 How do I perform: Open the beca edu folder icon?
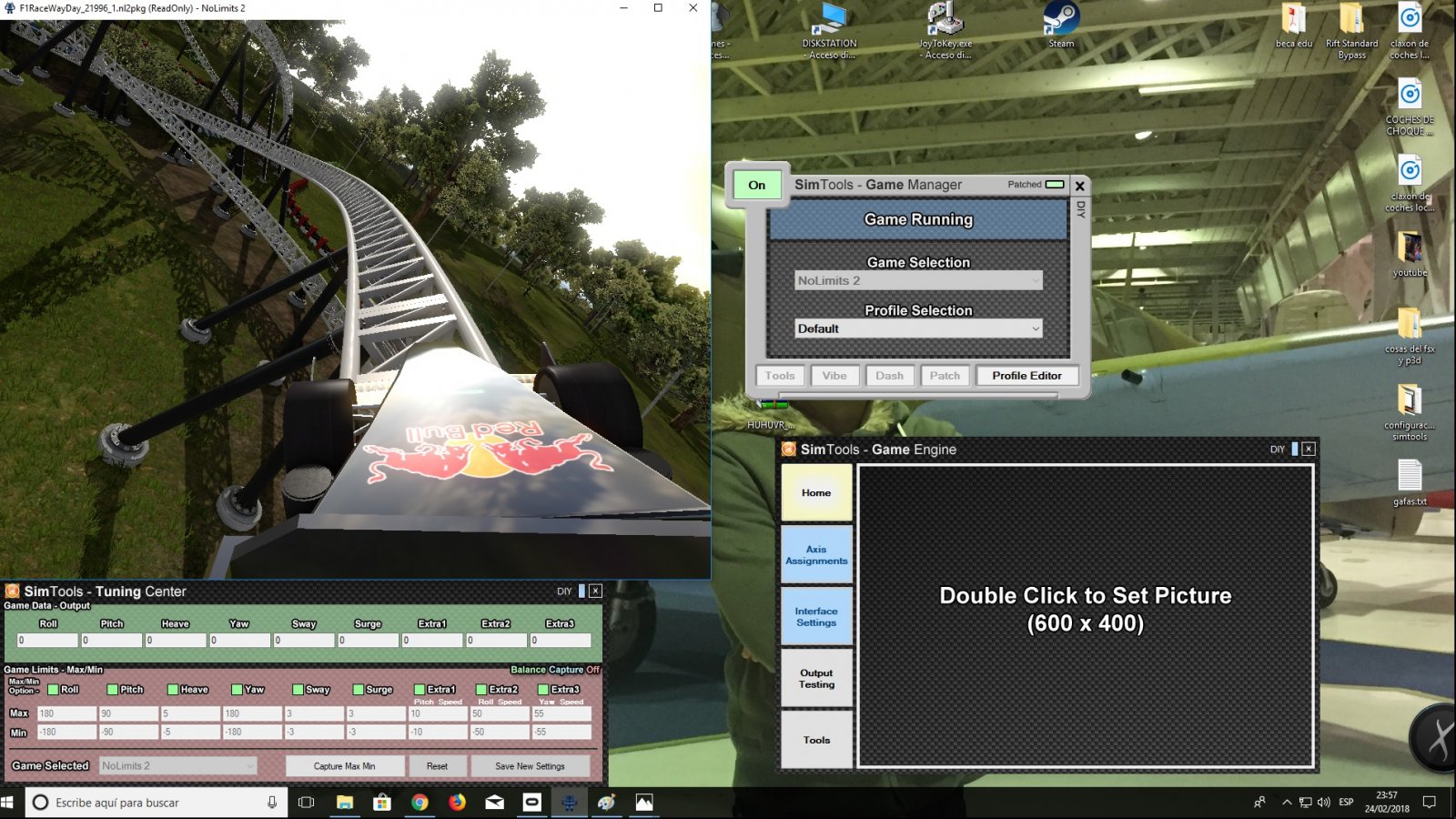pyautogui.click(x=1293, y=20)
